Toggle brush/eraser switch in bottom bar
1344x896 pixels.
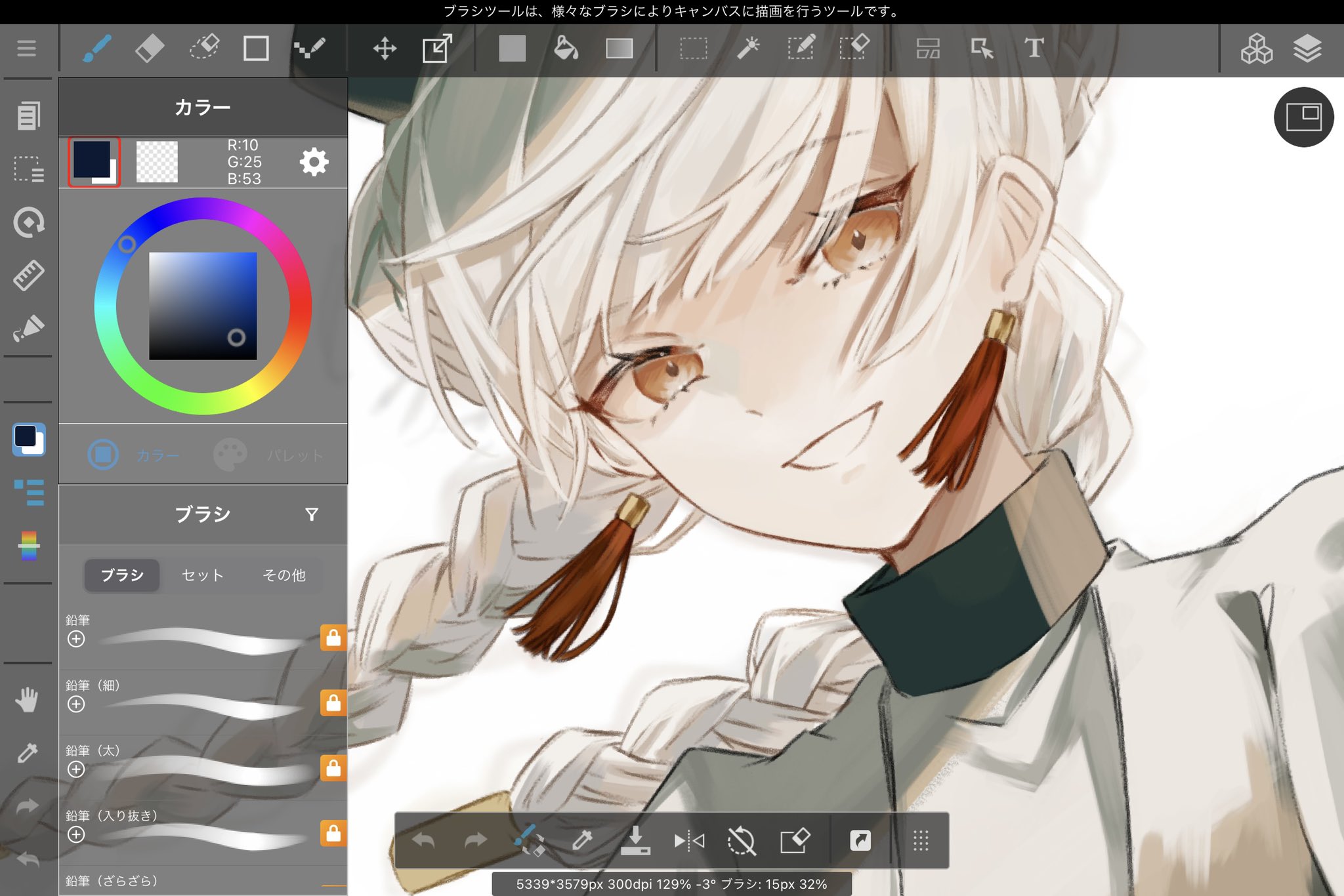529,840
